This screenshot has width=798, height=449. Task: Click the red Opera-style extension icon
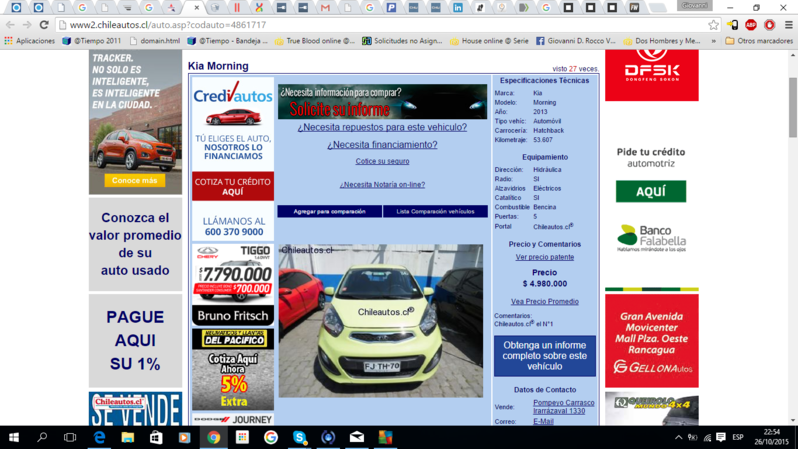(x=770, y=24)
